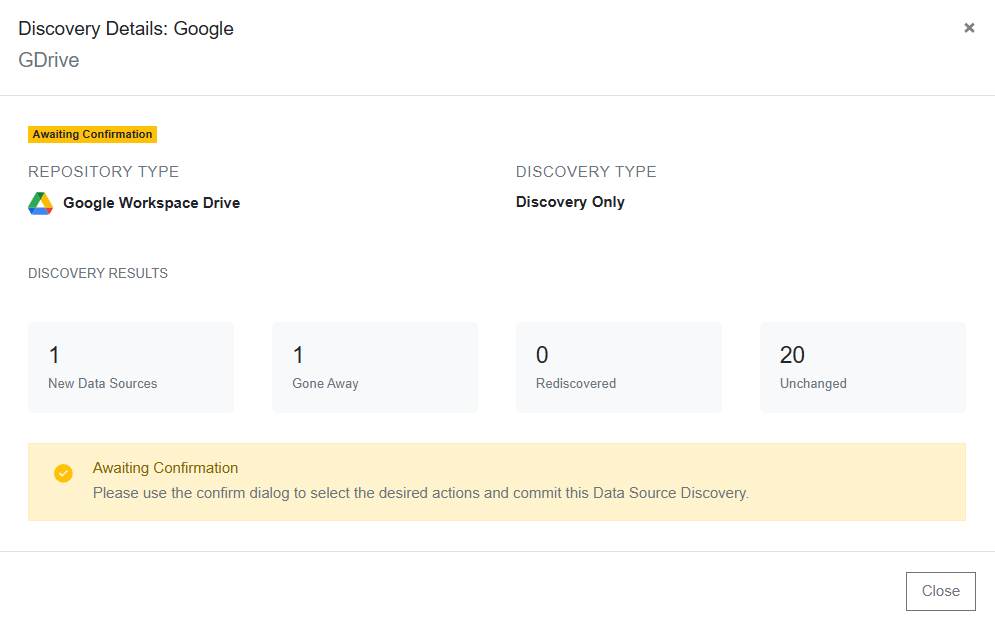
Task: Click the 'GDrive' subtitle
Action: click(49, 60)
